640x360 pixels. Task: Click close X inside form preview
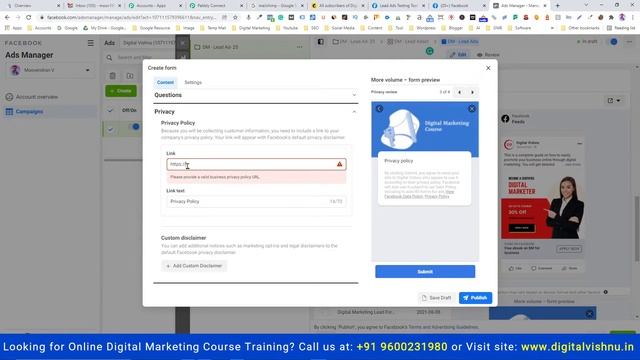click(x=472, y=109)
